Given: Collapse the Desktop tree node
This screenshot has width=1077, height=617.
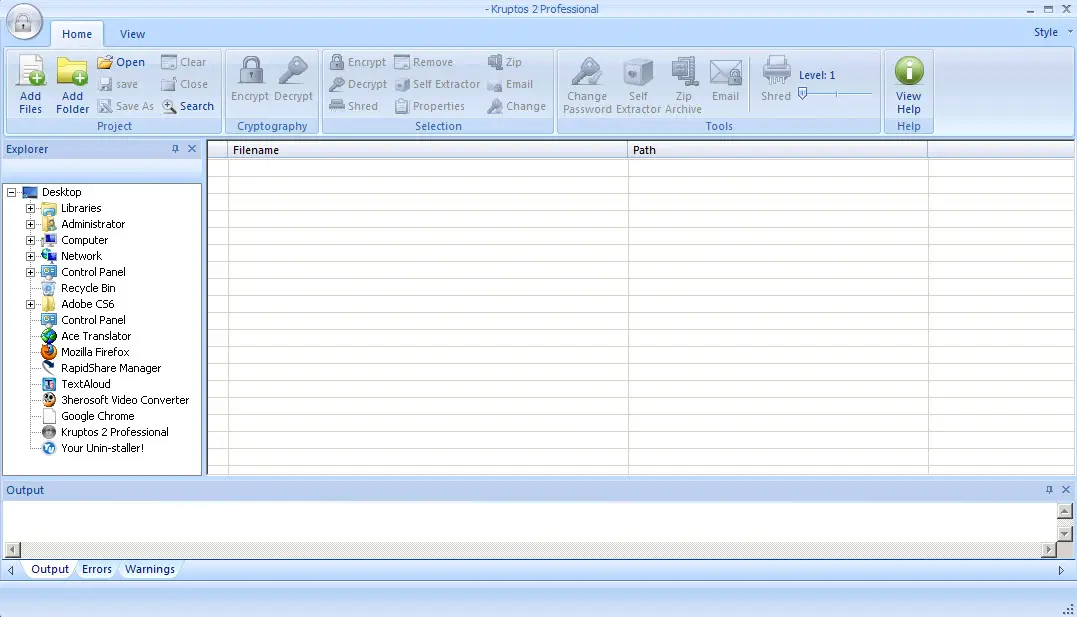Looking at the screenshot, I should click(12, 192).
